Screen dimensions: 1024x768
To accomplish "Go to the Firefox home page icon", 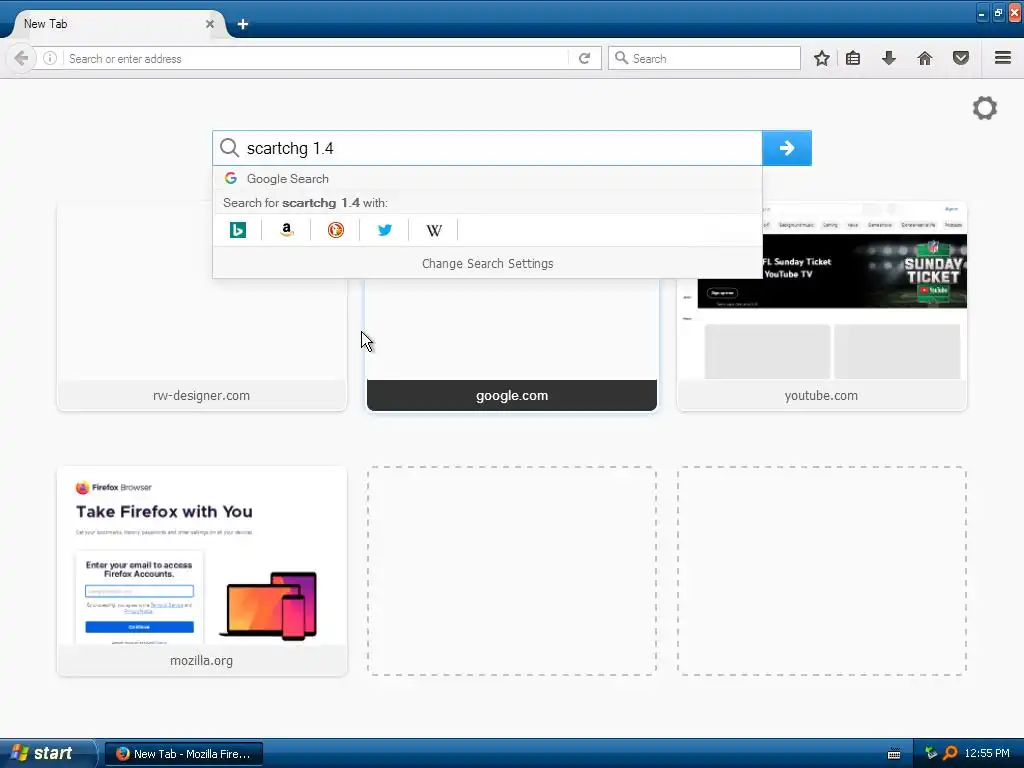I will click(x=925, y=58).
